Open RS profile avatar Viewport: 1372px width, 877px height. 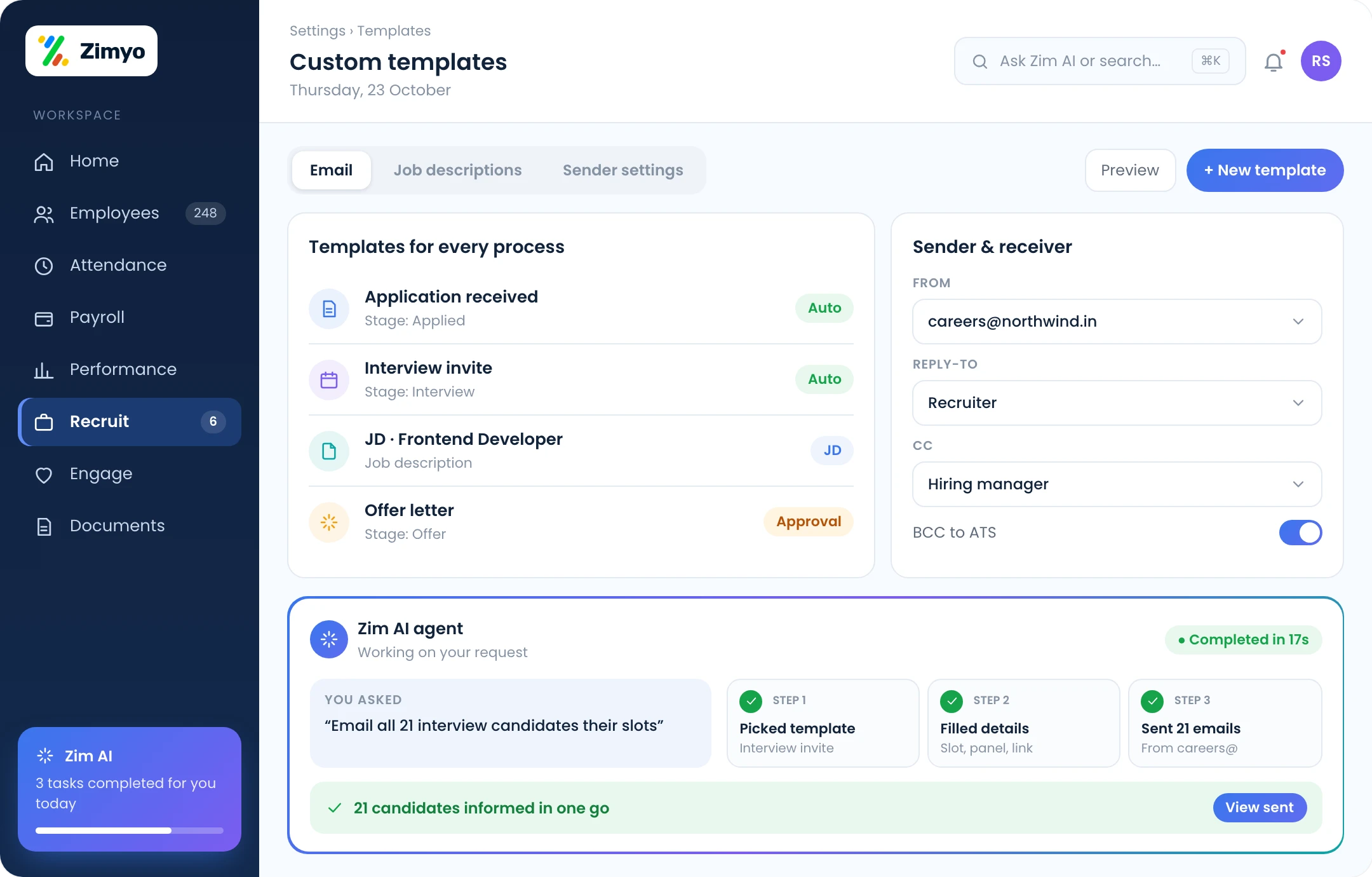click(x=1321, y=61)
